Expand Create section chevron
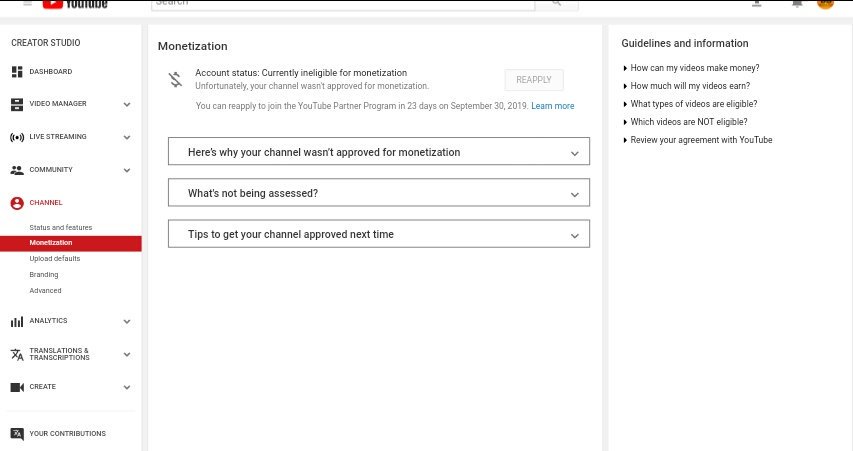This screenshot has width=853, height=451. pyautogui.click(x=127, y=387)
